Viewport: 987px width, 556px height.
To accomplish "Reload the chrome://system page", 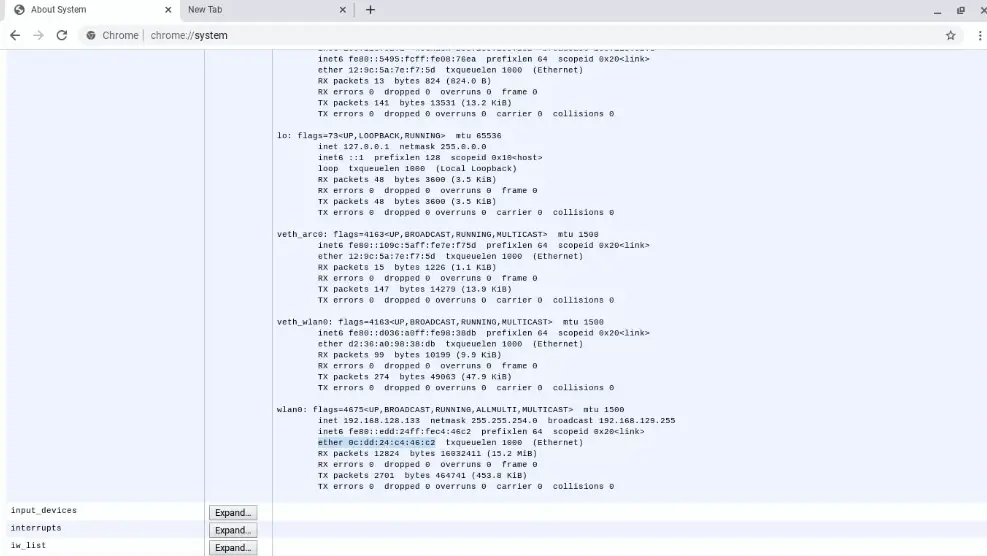I will click(x=62, y=35).
